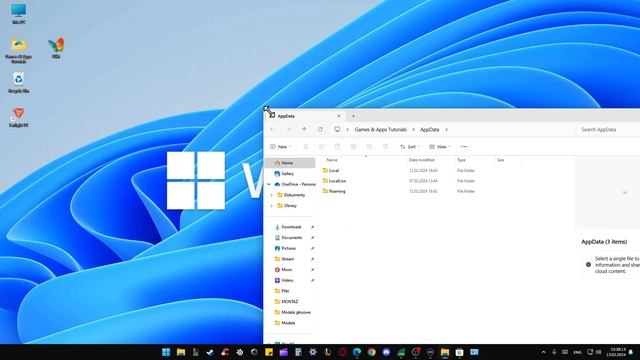Viewport: 640px width, 360px height.
Task: Sort by the Date modified column
Action: click(422, 160)
